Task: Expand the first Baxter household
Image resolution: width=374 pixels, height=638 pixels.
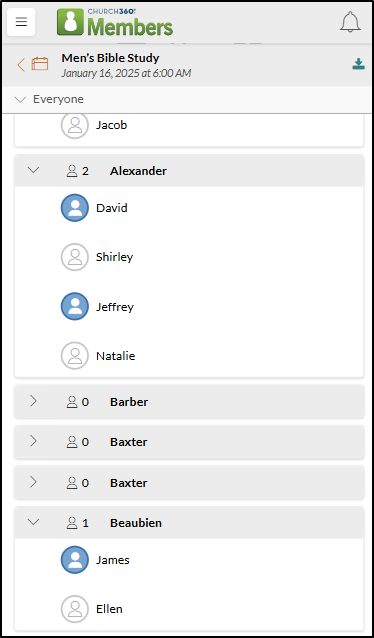Action: (33, 441)
